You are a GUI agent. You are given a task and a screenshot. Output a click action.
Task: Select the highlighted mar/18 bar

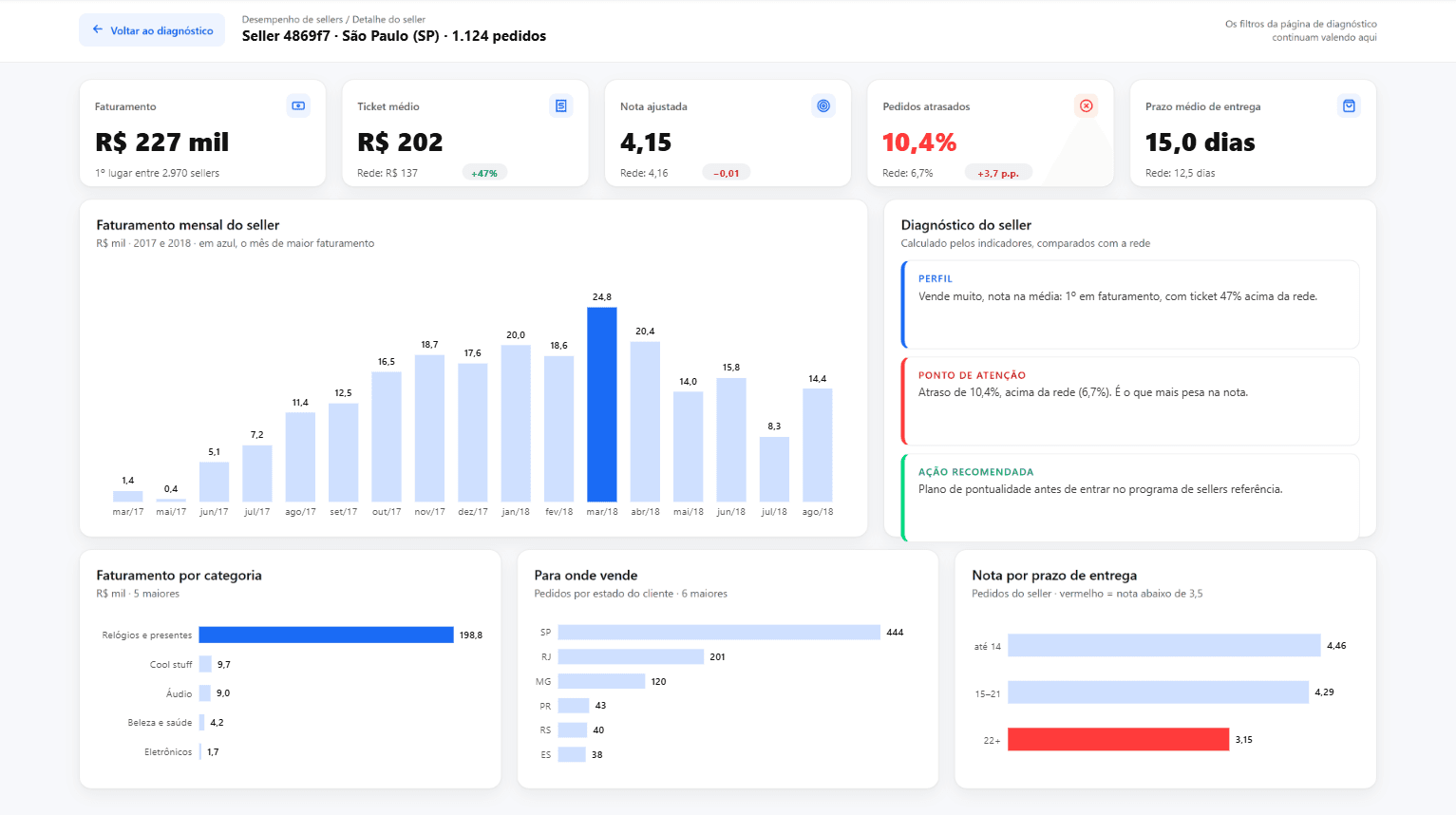602,405
